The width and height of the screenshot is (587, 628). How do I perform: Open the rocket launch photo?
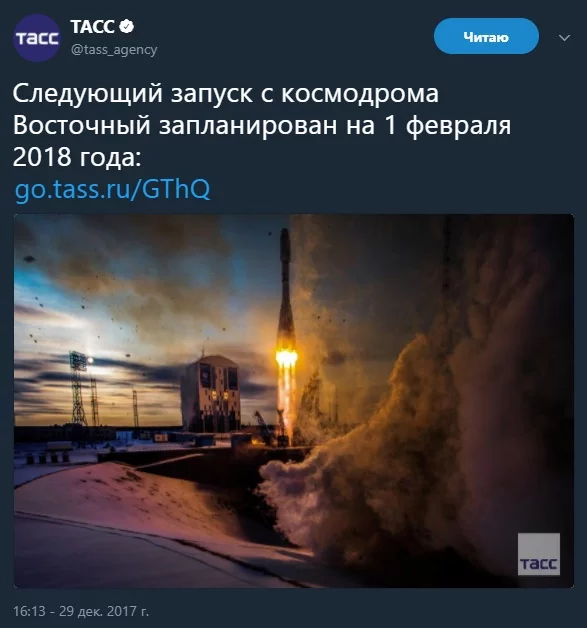point(294,401)
